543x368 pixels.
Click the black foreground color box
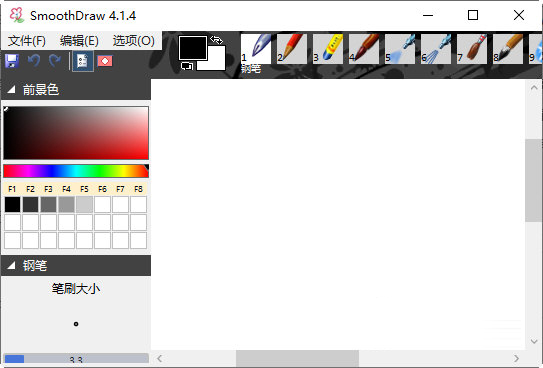[193, 48]
